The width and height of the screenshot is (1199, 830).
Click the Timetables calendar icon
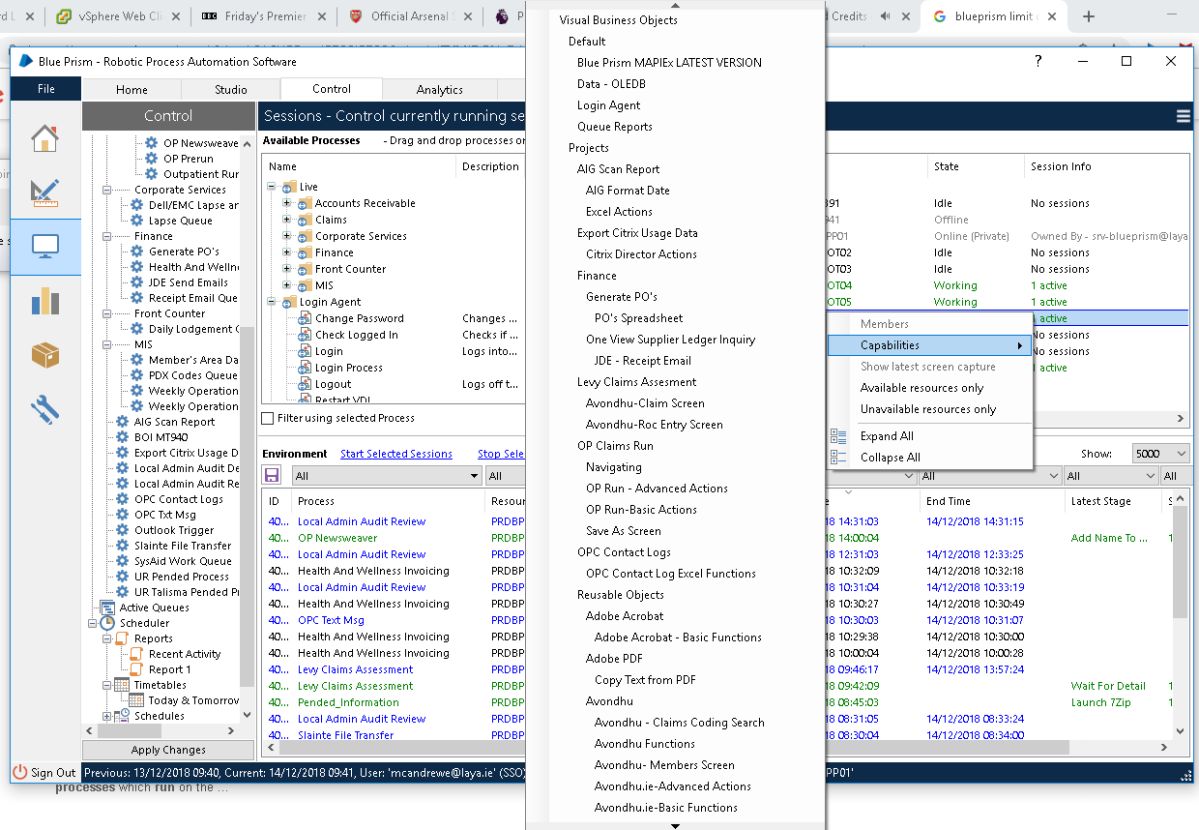(x=122, y=685)
